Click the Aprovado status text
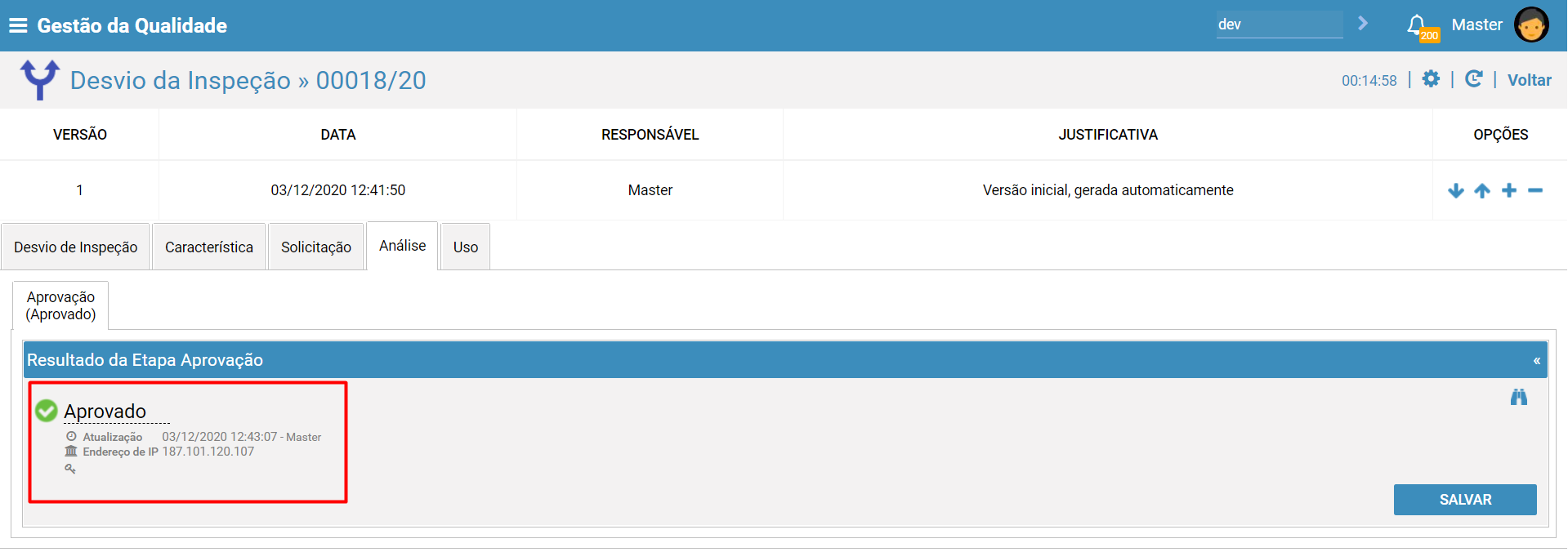This screenshot has height=552, width=1568. pyautogui.click(x=105, y=412)
